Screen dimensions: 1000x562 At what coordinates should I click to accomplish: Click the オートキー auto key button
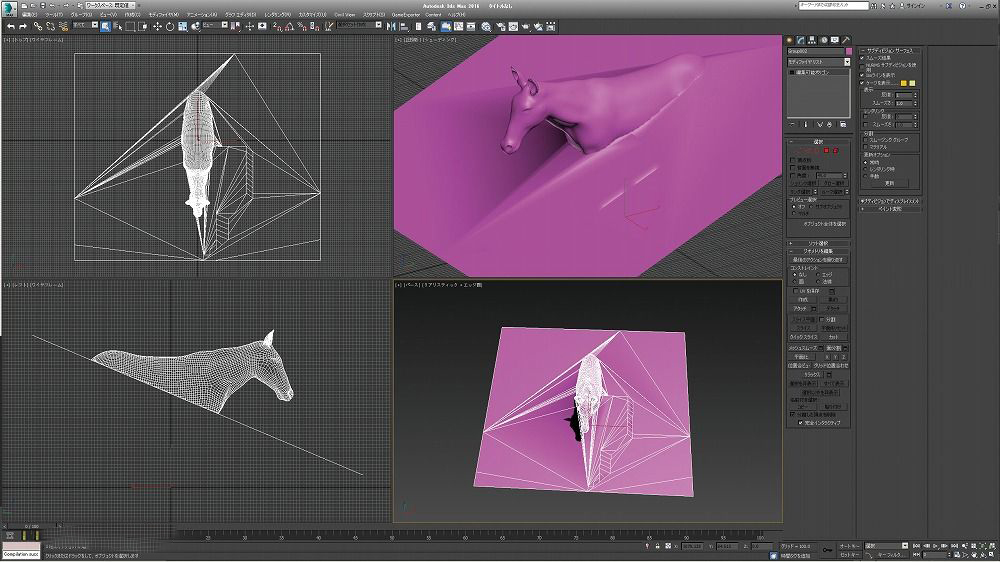[848, 546]
